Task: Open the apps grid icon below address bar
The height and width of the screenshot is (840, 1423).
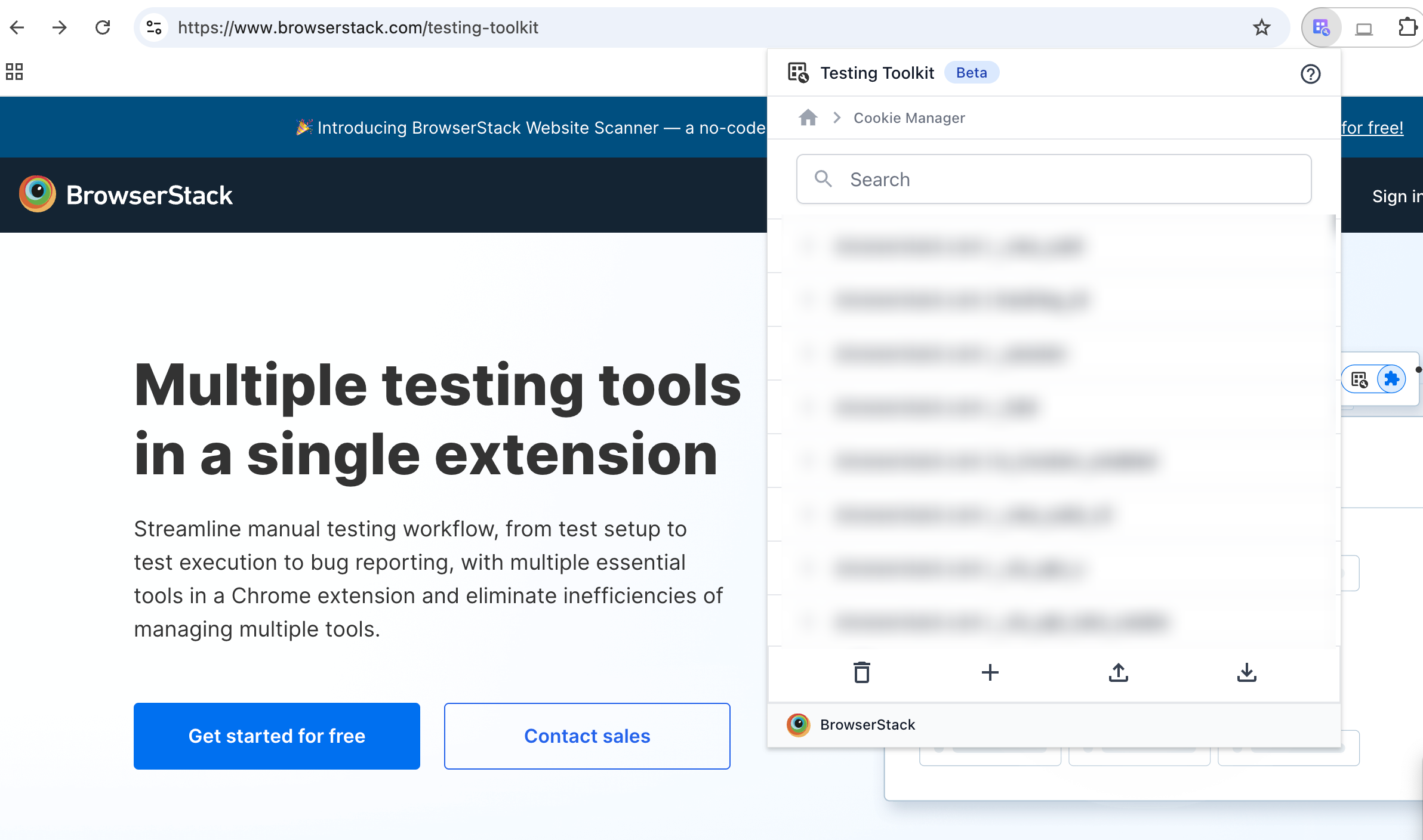Action: (14, 72)
